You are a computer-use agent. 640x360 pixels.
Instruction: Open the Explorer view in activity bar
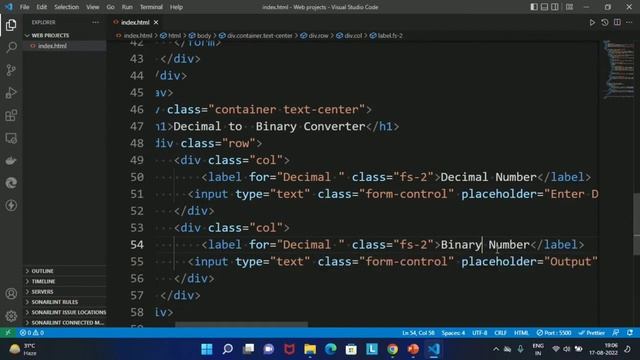[11, 25]
